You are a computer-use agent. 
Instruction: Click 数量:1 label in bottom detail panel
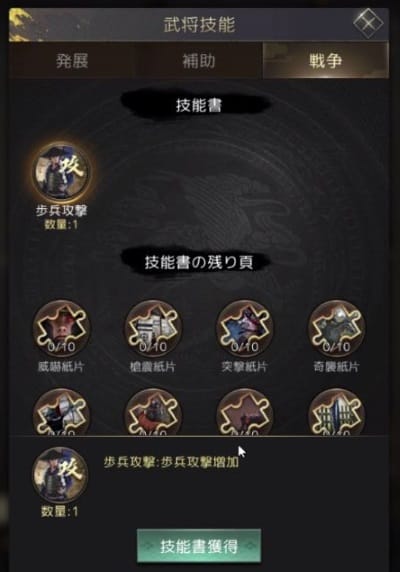60,511
